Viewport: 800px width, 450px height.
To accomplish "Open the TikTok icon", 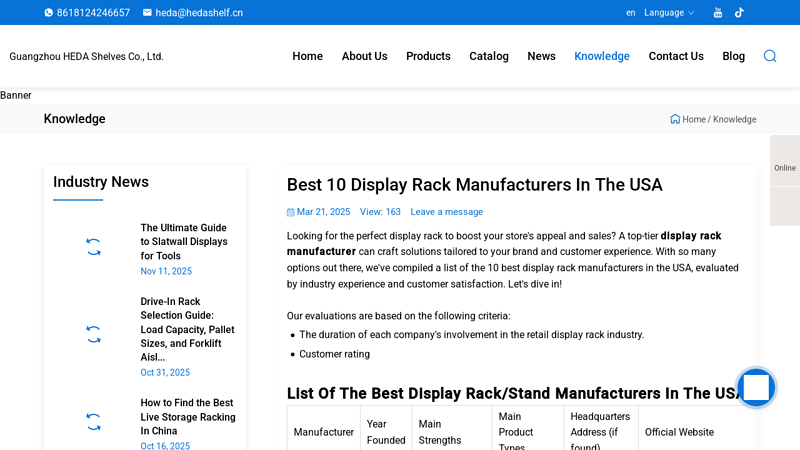I will pos(739,13).
